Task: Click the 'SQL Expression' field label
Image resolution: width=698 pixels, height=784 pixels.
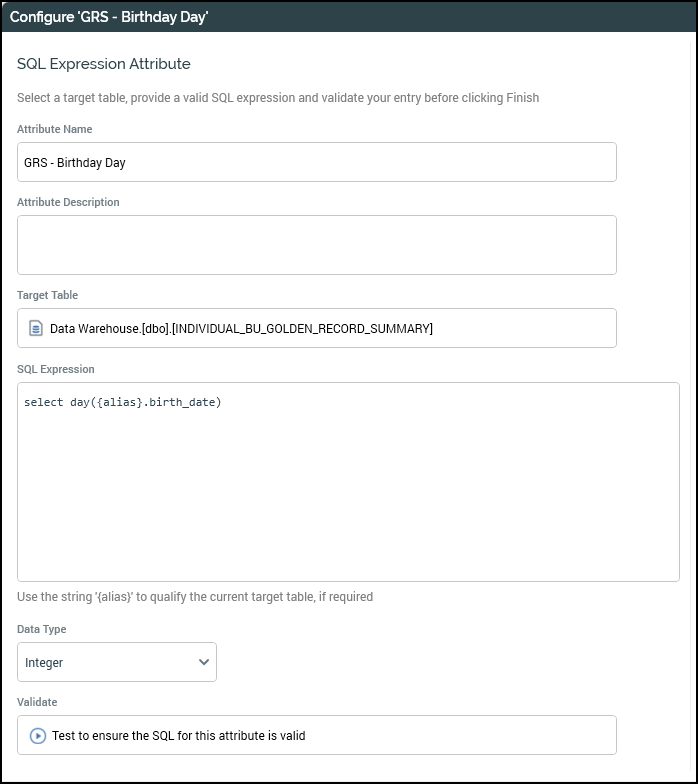Action: [x=56, y=369]
